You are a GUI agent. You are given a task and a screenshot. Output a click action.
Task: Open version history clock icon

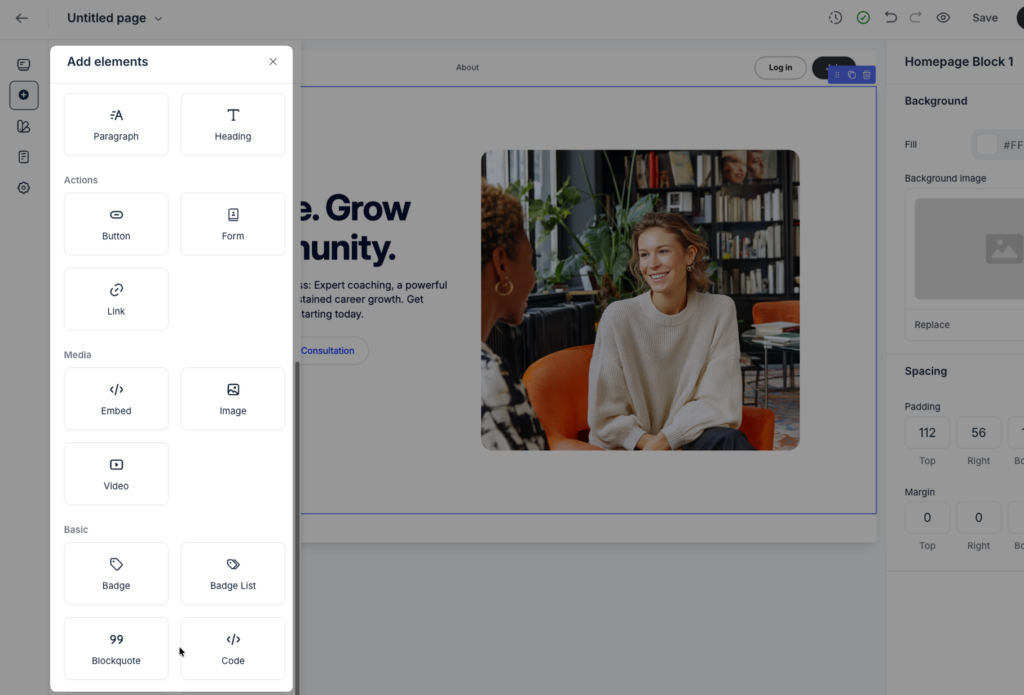coord(835,18)
